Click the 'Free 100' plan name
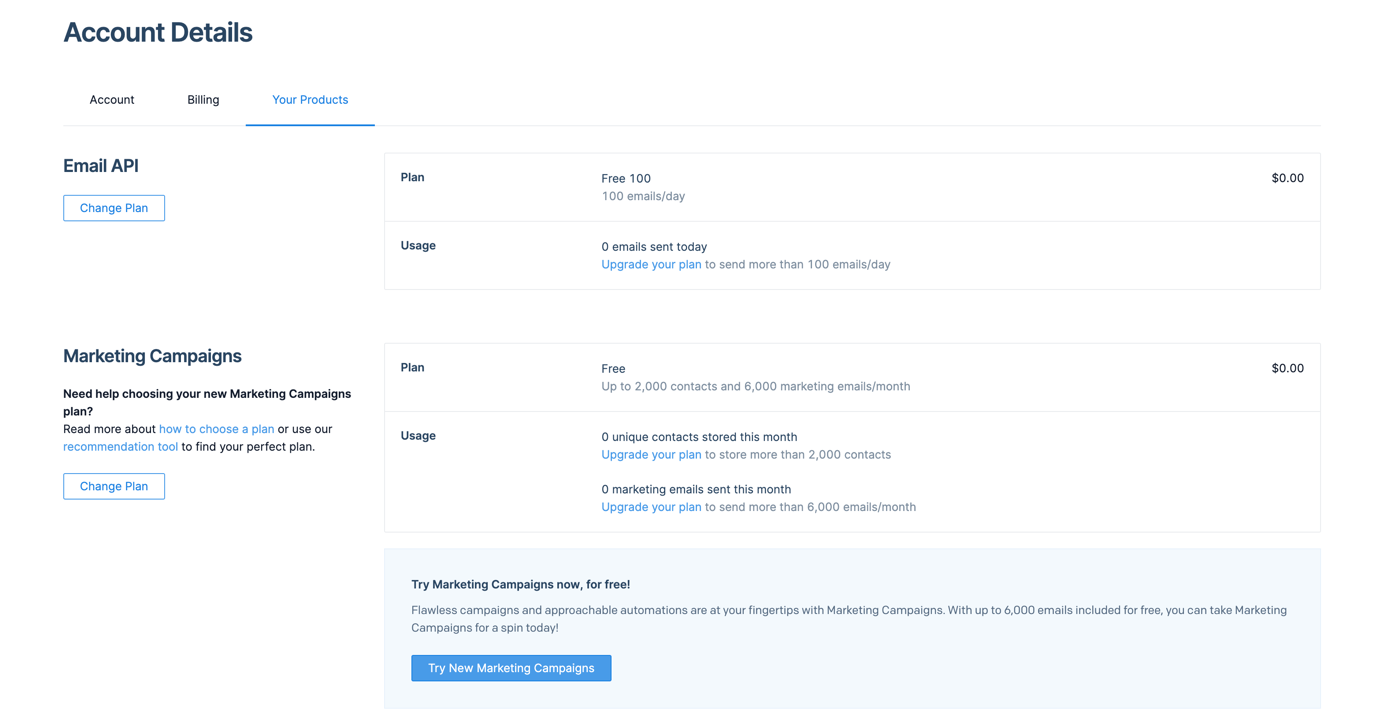Viewport: 1379px width, 727px height. 626,178
